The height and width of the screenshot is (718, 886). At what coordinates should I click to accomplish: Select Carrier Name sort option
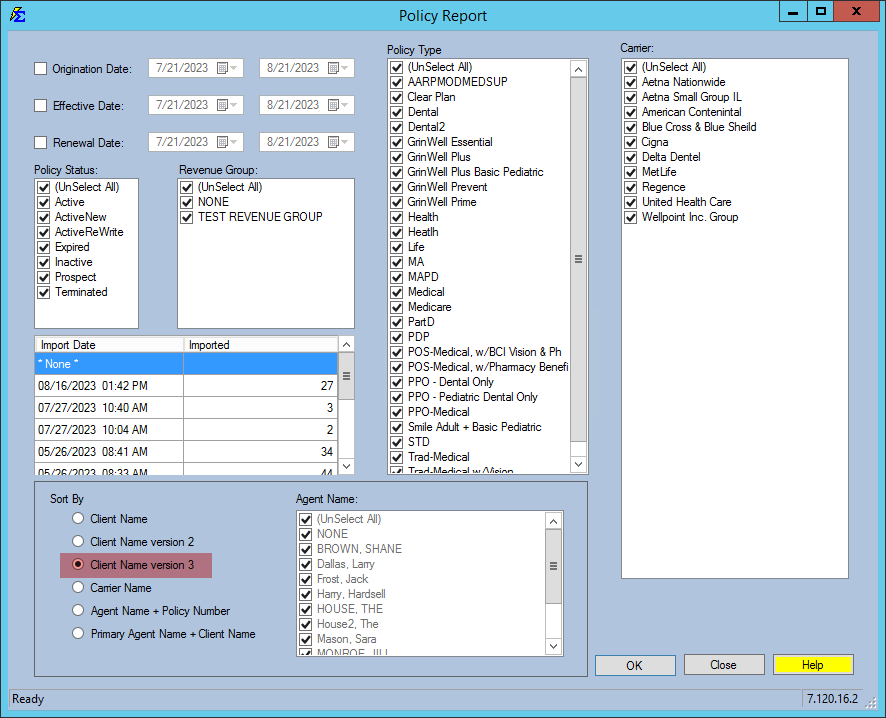[x=78, y=588]
